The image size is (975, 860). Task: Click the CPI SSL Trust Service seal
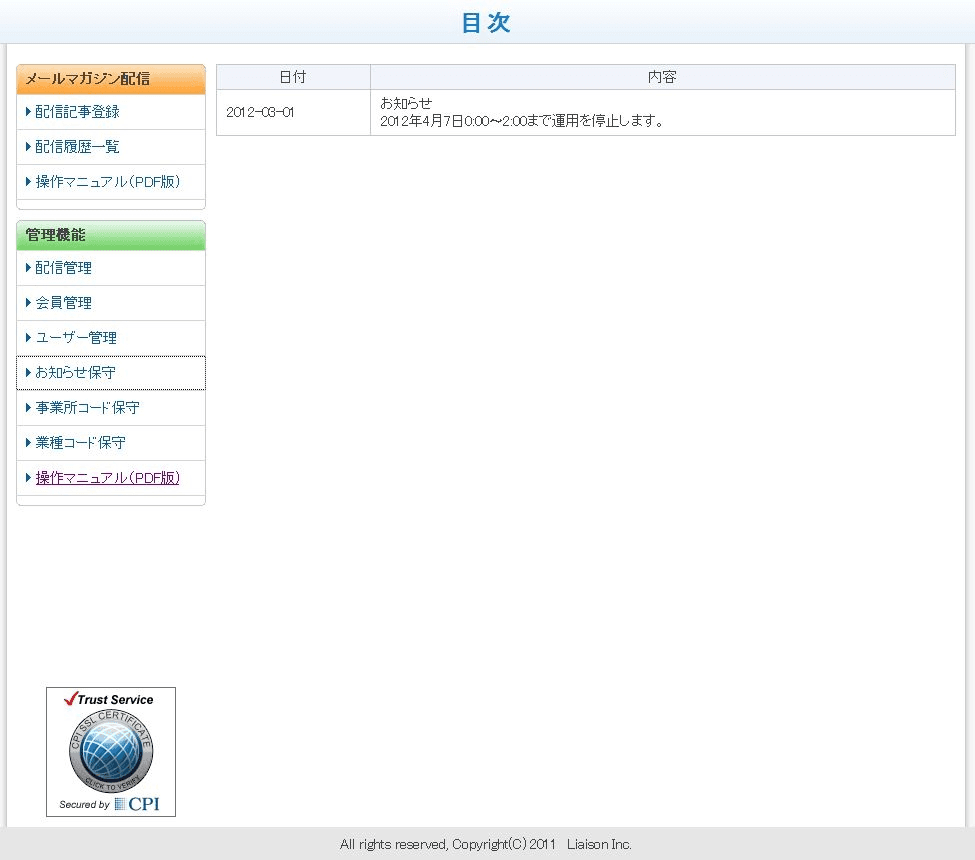pyautogui.click(x=111, y=752)
